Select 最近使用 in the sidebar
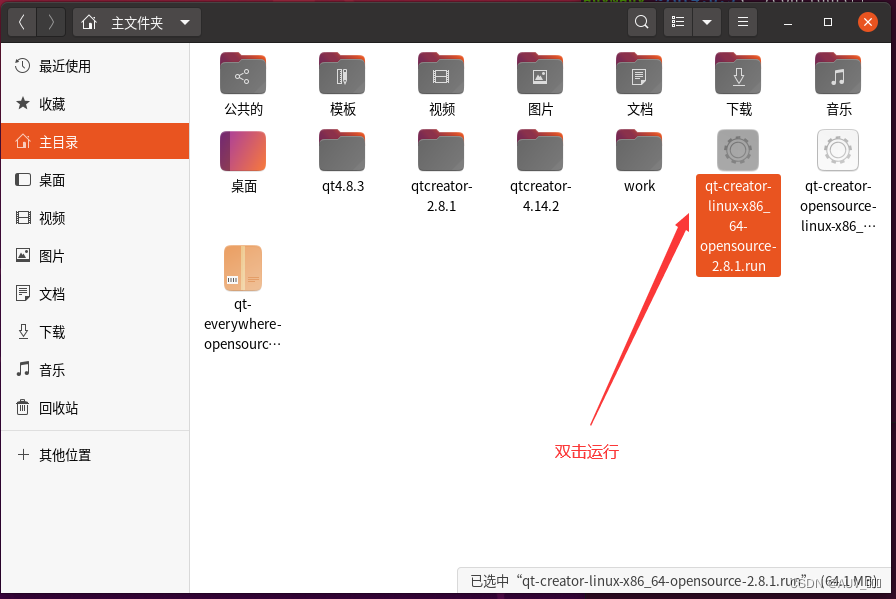The width and height of the screenshot is (896, 599). pyautogui.click(x=95, y=66)
